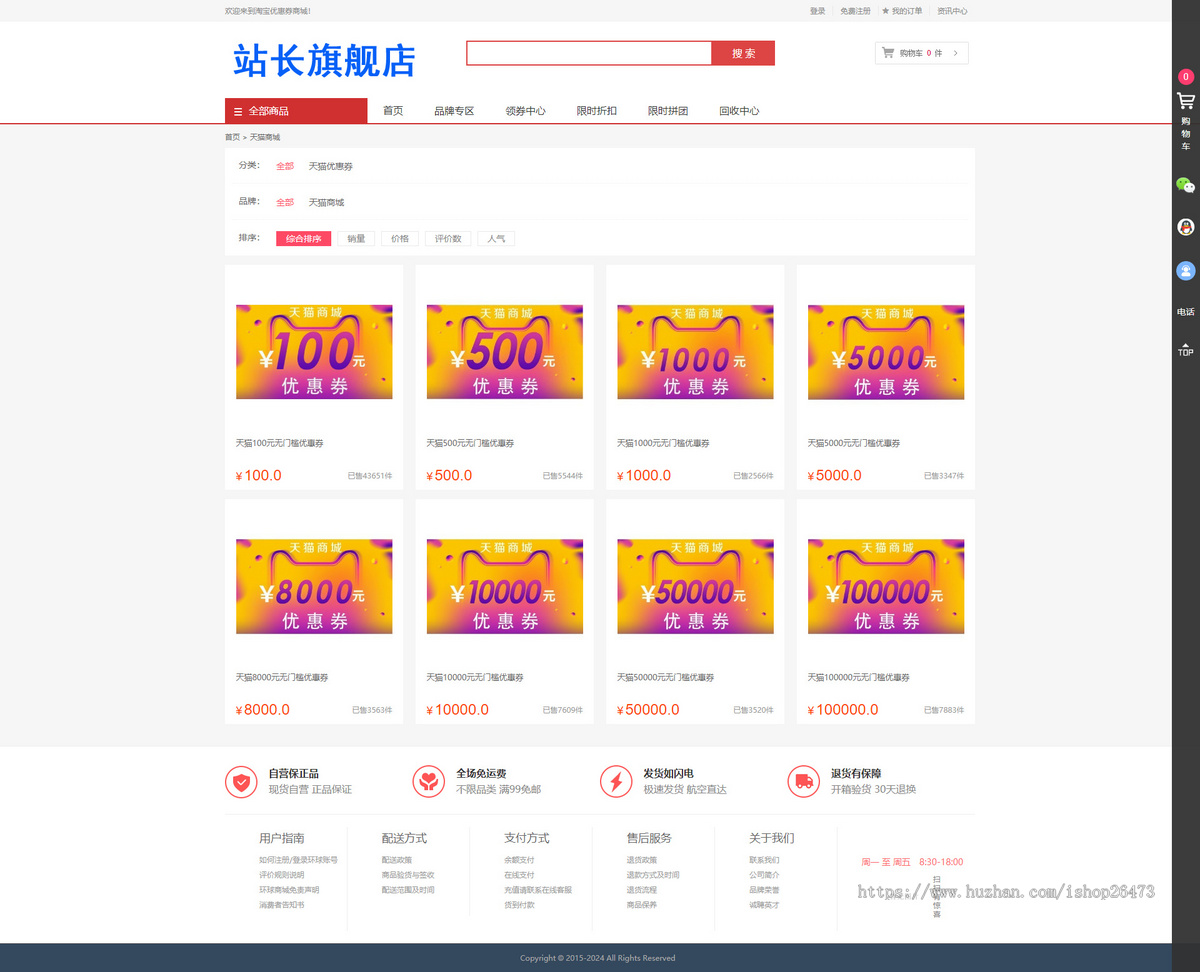The height and width of the screenshot is (972, 1200).
Task: Click the 站长旗舰店 store logo
Action: click(x=324, y=61)
